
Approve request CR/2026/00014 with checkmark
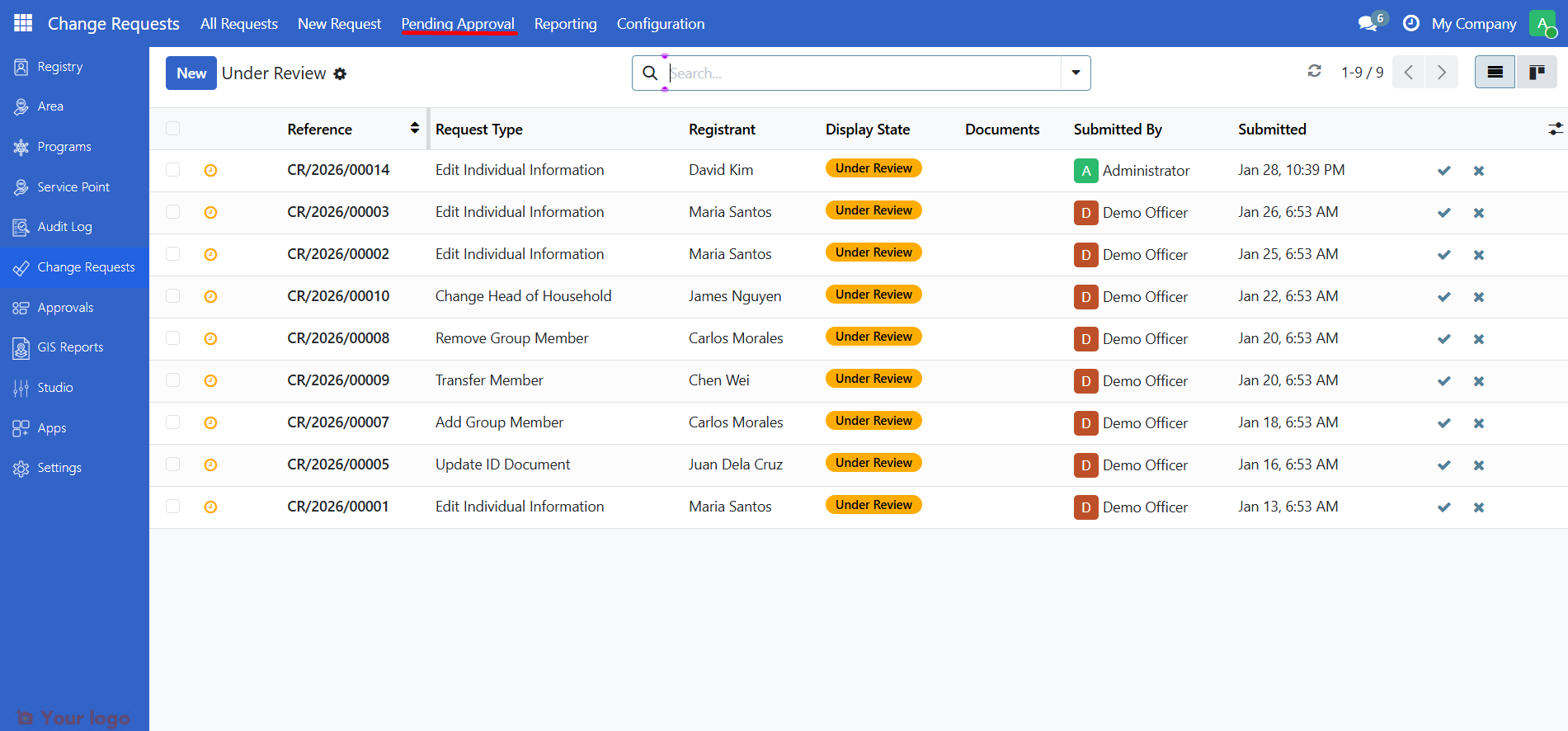click(x=1443, y=171)
